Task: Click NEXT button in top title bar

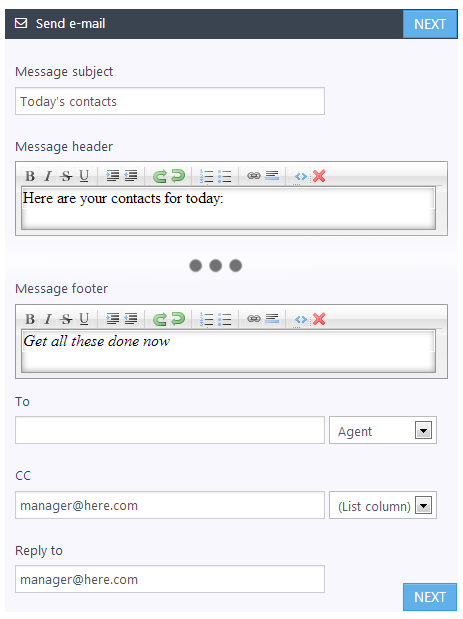Action: coord(430,24)
